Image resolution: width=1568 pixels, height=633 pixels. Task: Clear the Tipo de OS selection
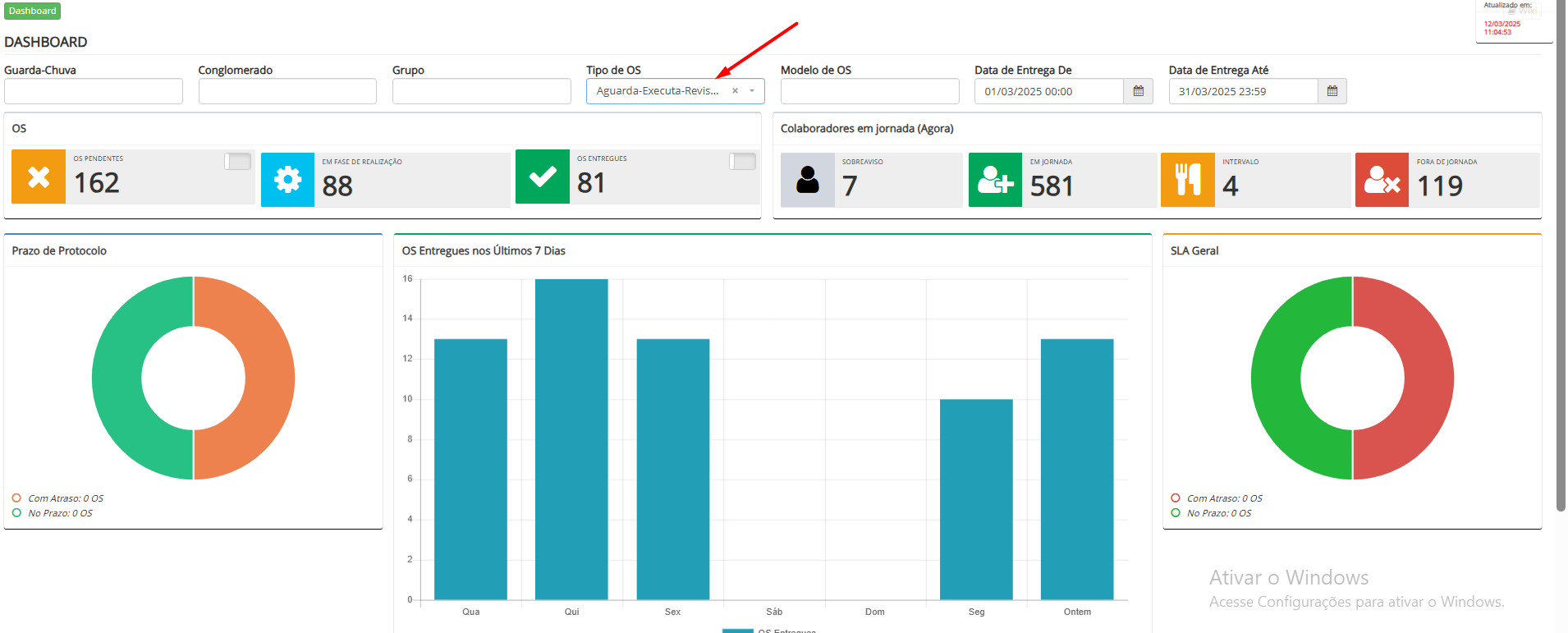click(735, 91)
